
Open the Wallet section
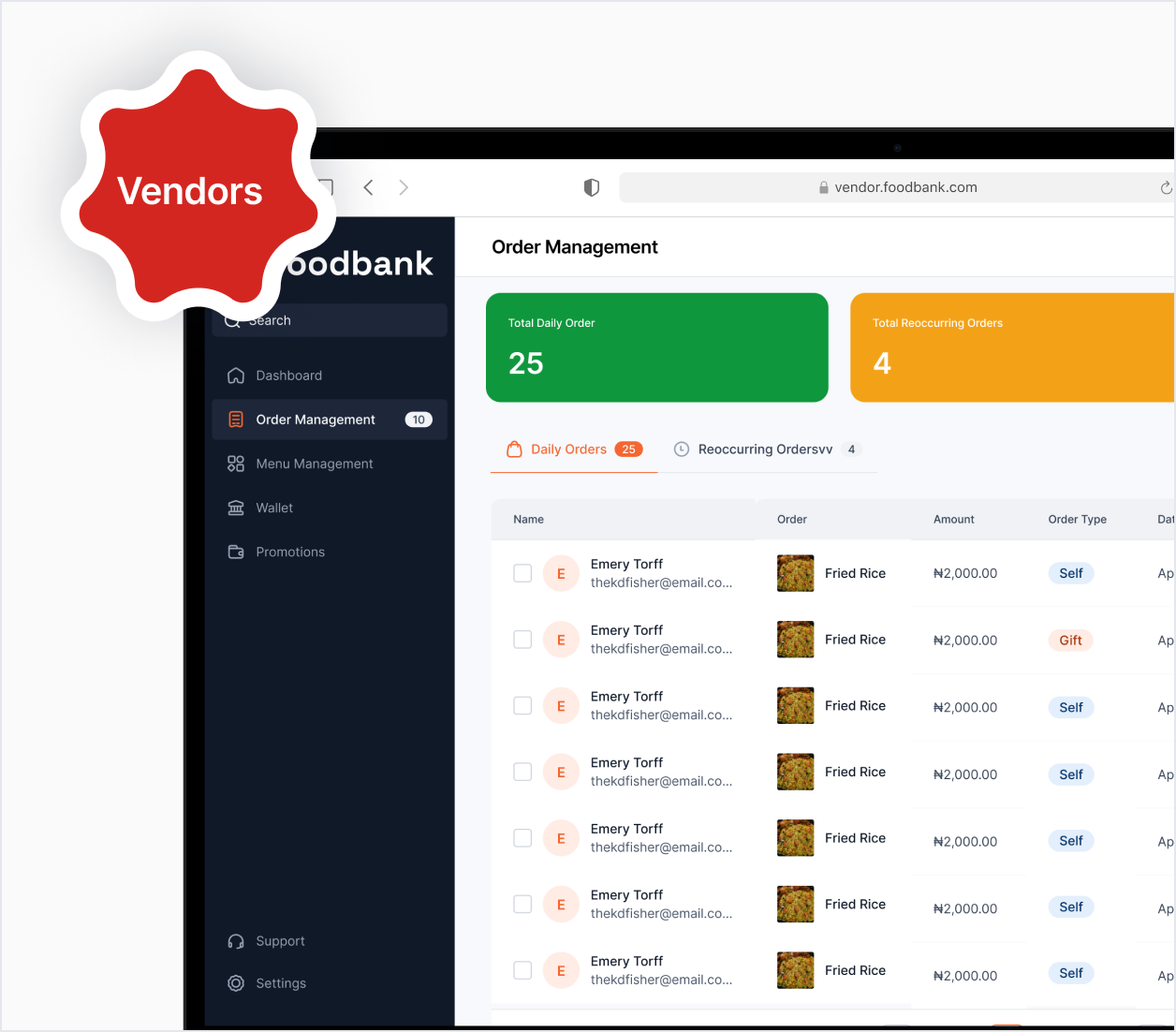coord(273,508)
